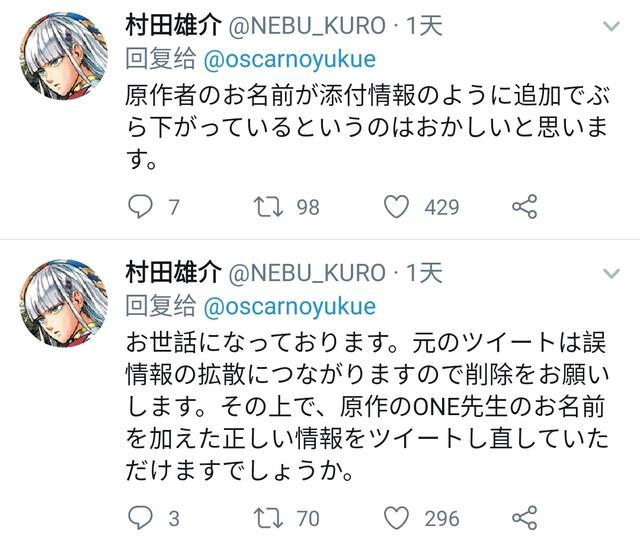Open @oscarnoyukue mention in second tweet

point(289,306)
